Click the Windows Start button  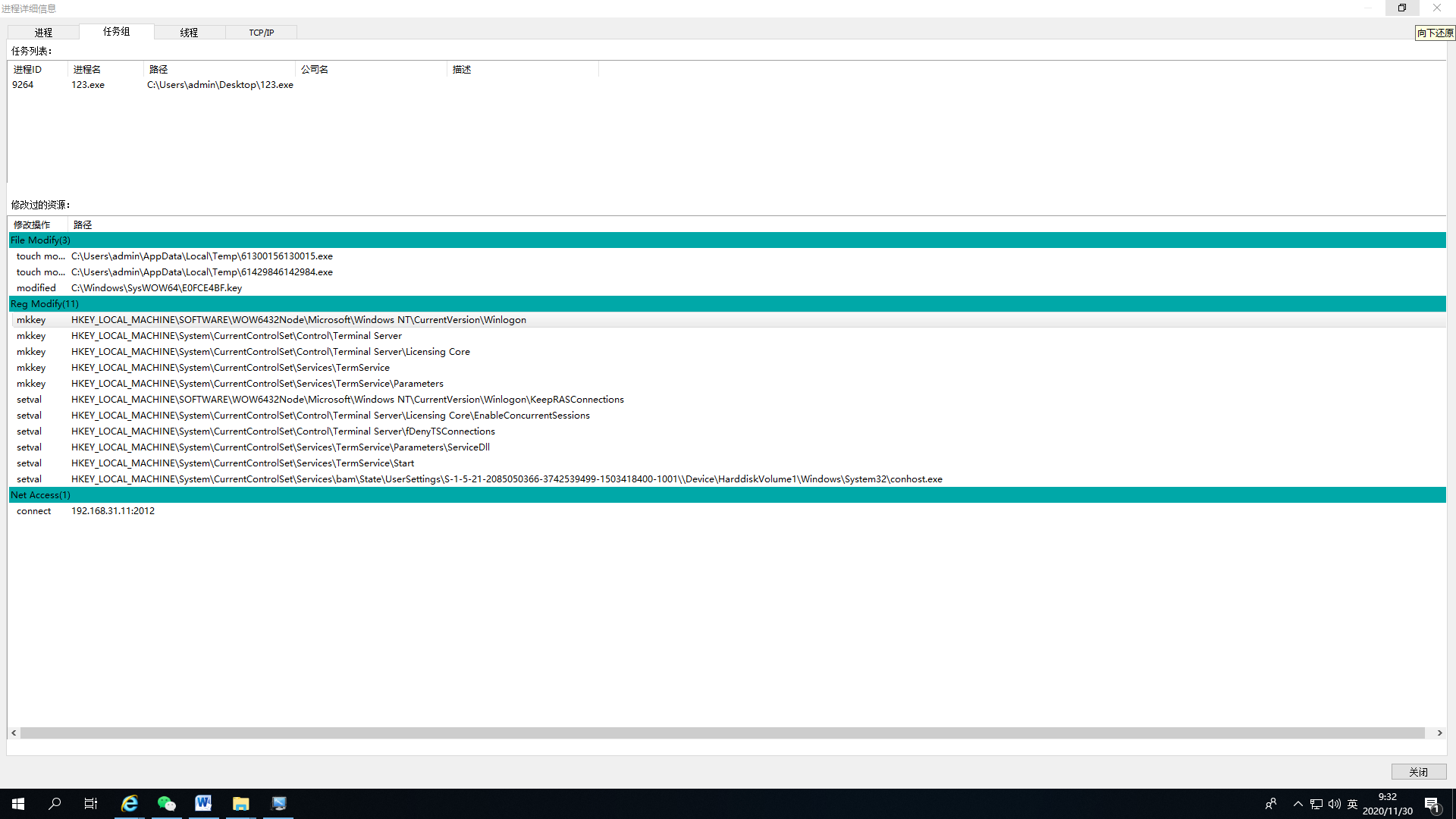point(18,804)
